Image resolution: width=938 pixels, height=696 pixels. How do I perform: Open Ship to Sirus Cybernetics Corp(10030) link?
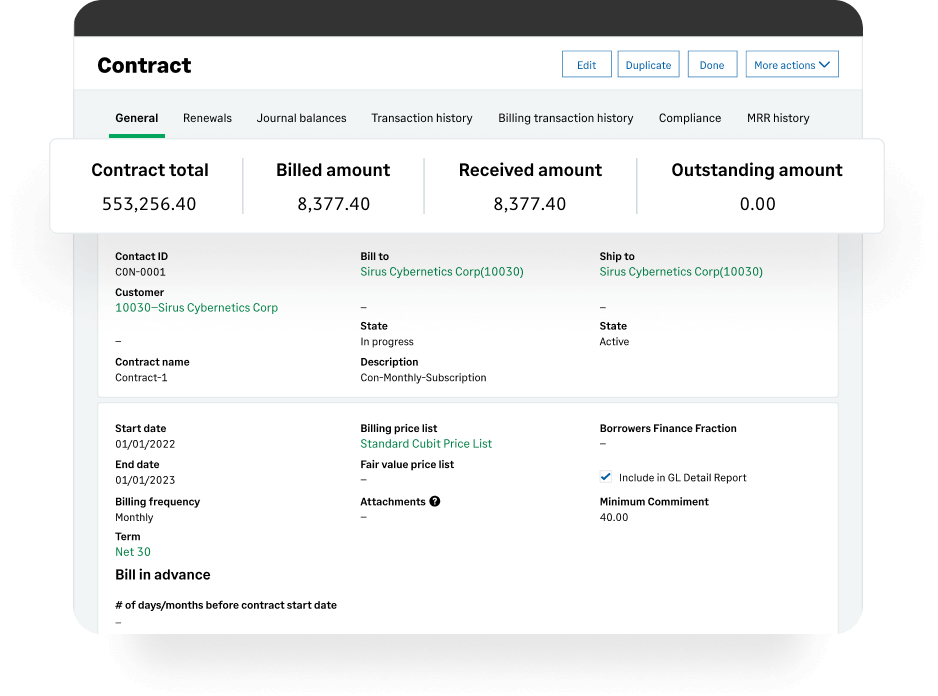681,272
